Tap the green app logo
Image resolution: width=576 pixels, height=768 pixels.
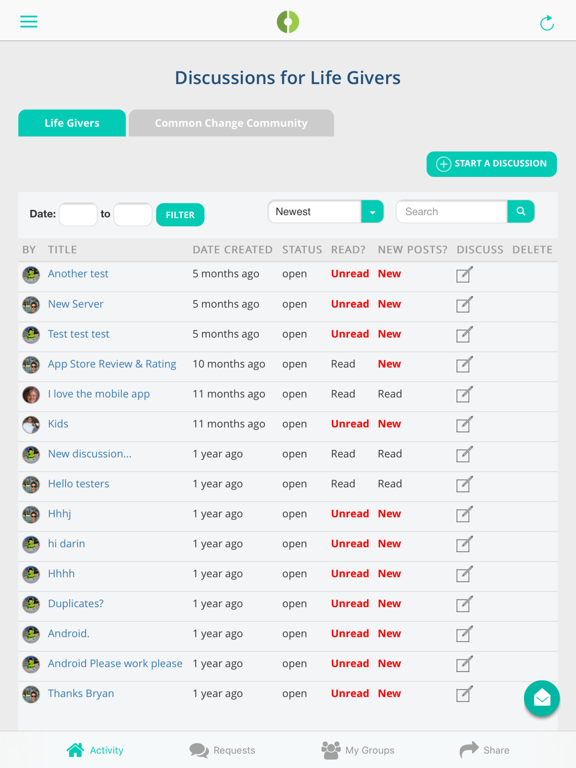click(x=288, y=22)
